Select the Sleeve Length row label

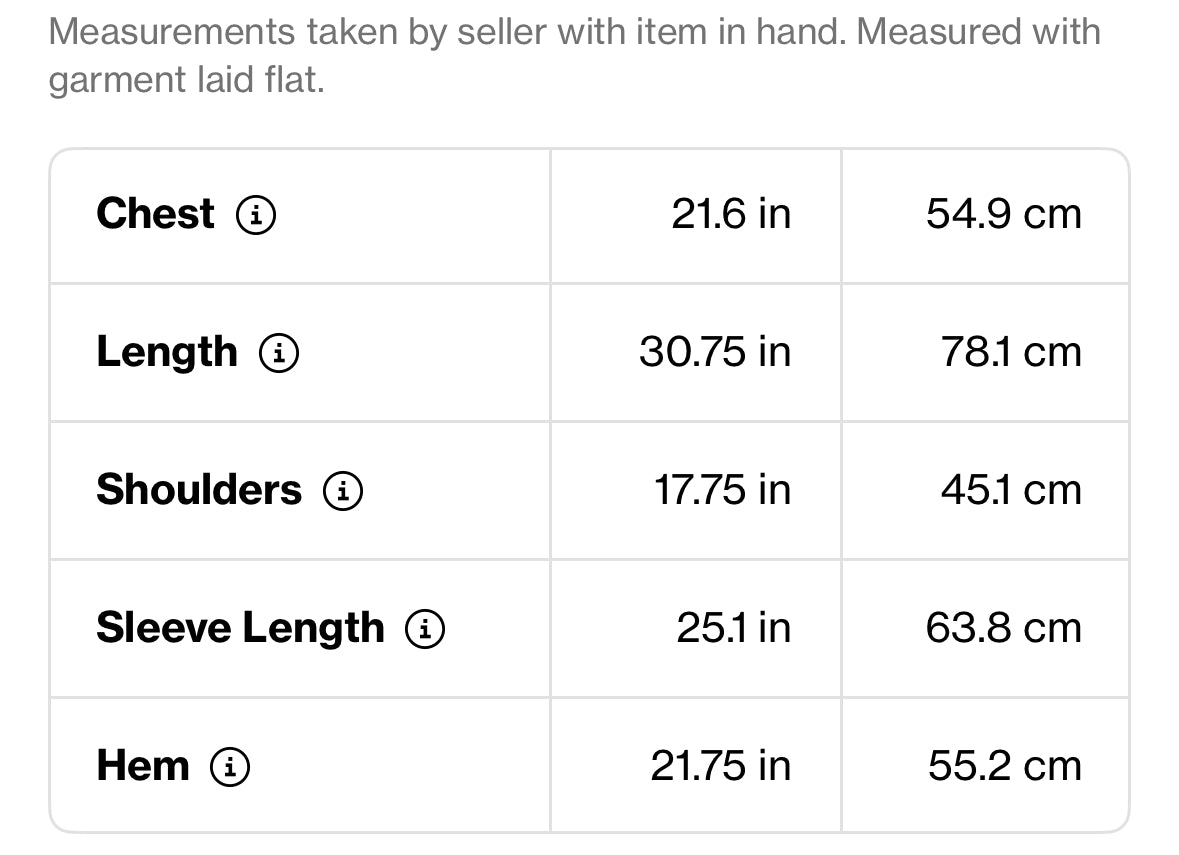(241, 629)
